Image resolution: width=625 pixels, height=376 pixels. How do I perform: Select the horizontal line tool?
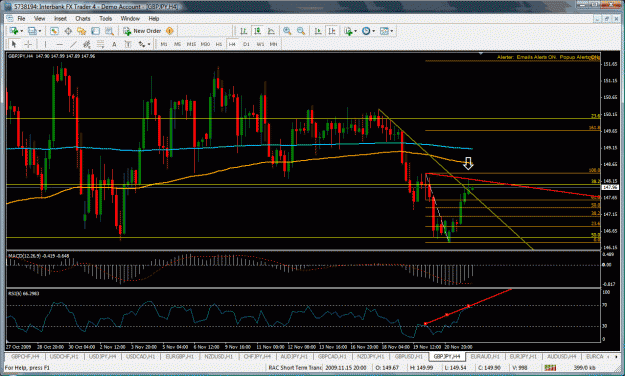click(x=59, y=44)
